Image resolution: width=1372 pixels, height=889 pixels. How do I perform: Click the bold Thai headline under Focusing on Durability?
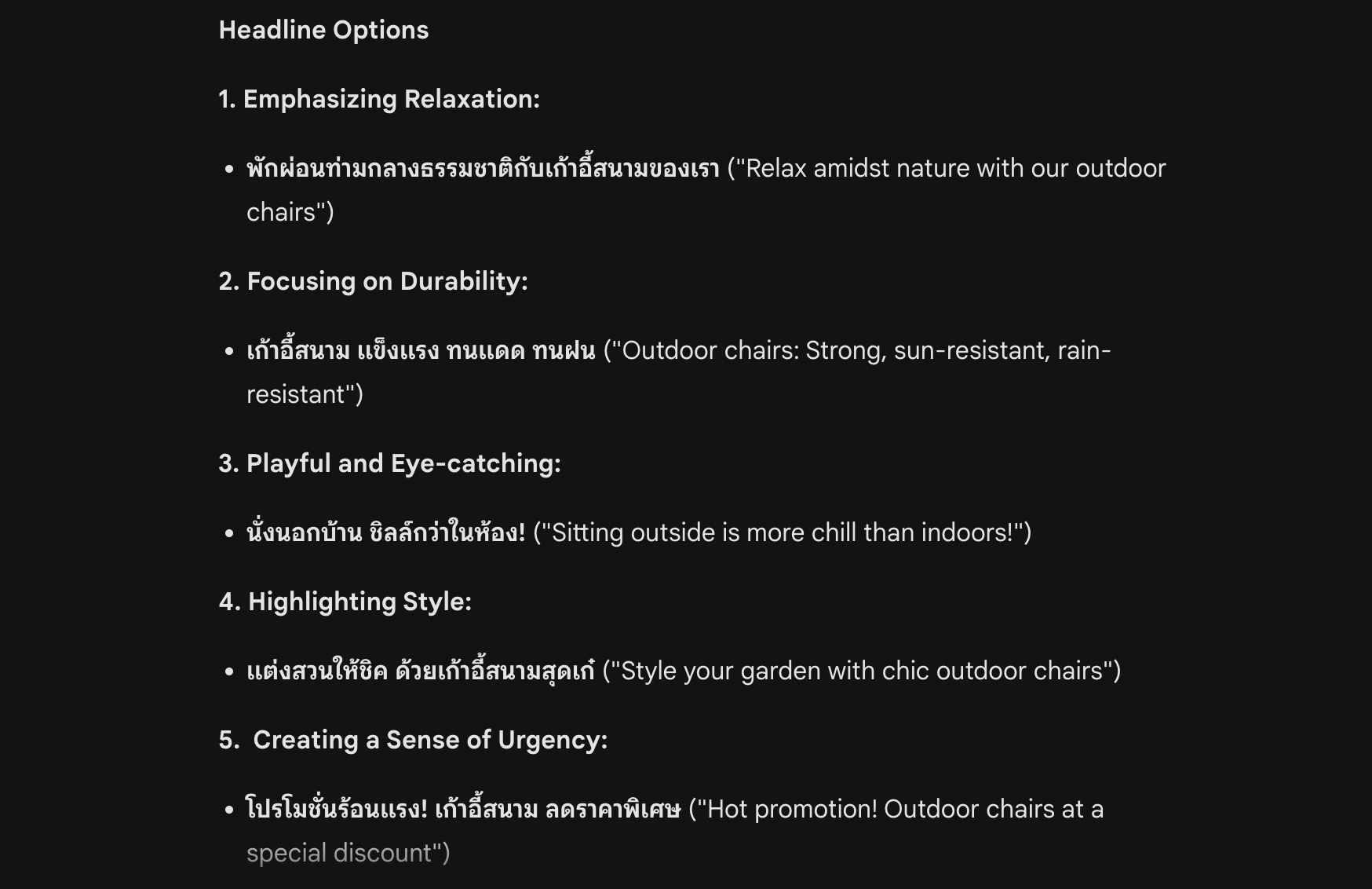[421, 350]
